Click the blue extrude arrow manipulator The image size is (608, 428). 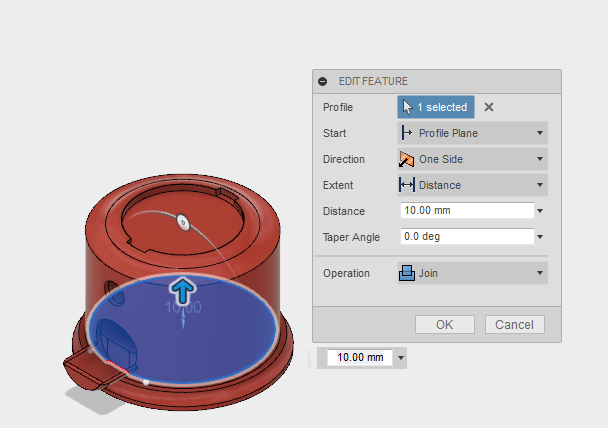coord(182,291)
